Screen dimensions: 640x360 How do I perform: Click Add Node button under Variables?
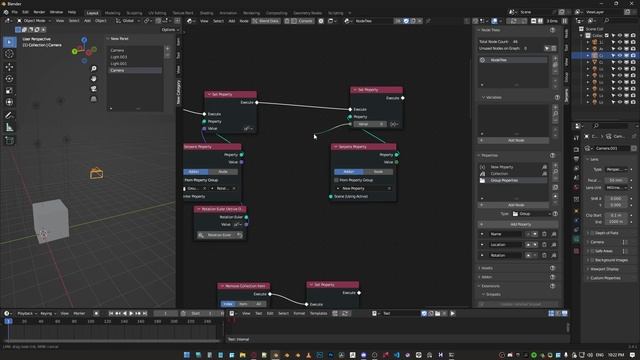pyautogui.click(x=513, y=140)
